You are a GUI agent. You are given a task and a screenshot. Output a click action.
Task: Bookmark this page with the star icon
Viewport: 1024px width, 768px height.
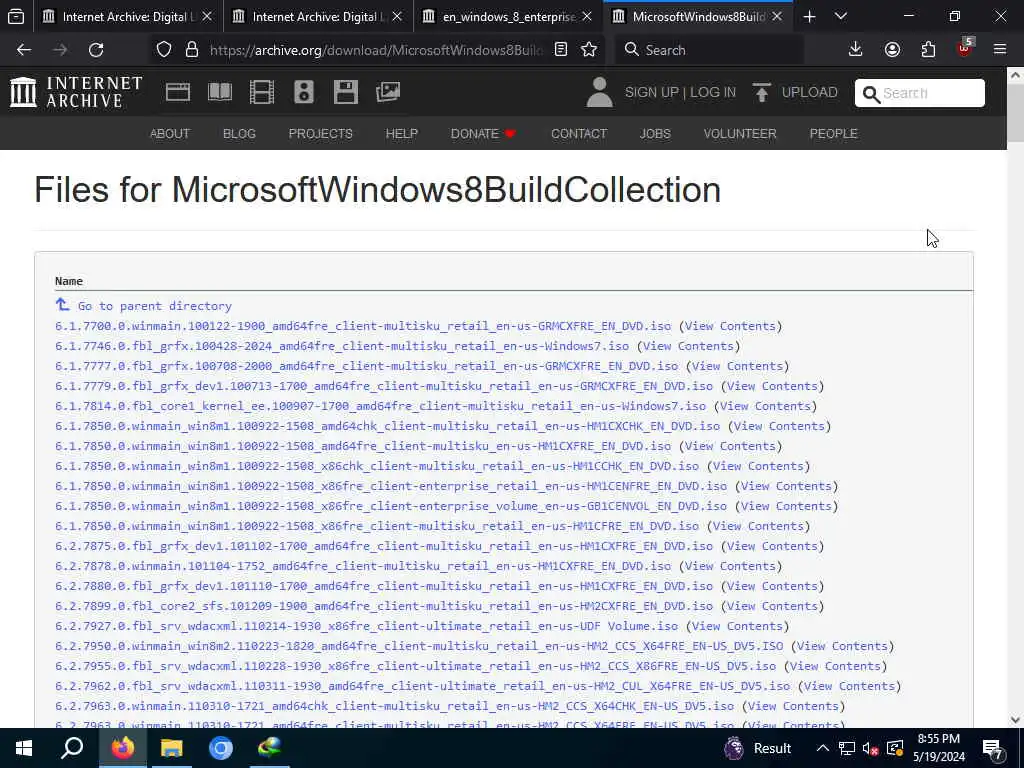click(x=589, y=50)
